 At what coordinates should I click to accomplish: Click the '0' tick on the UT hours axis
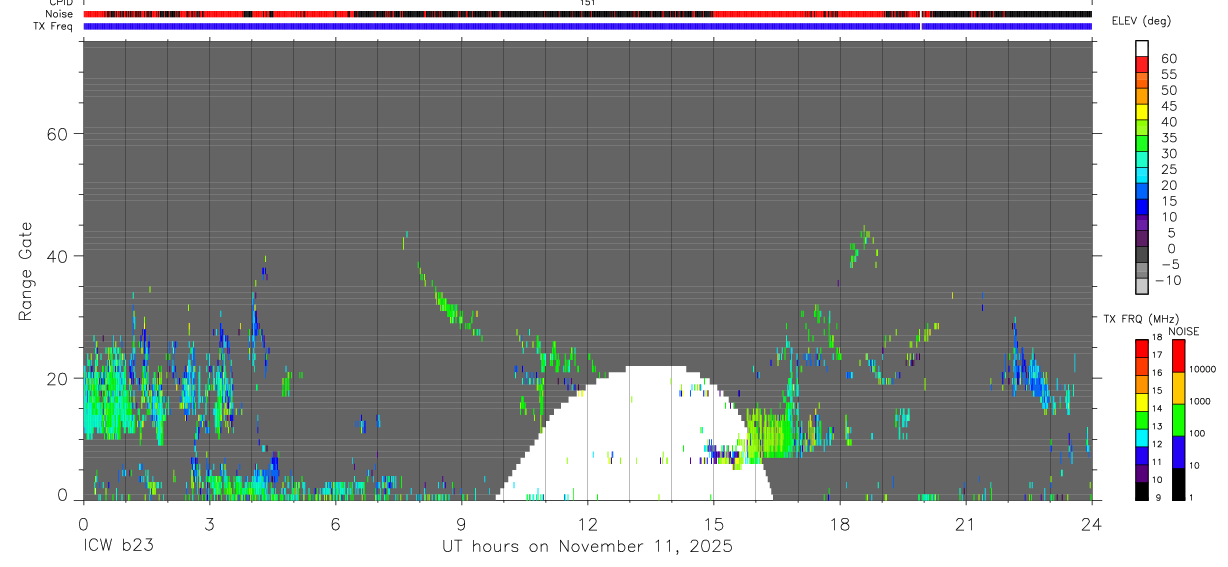click(83, 523)
